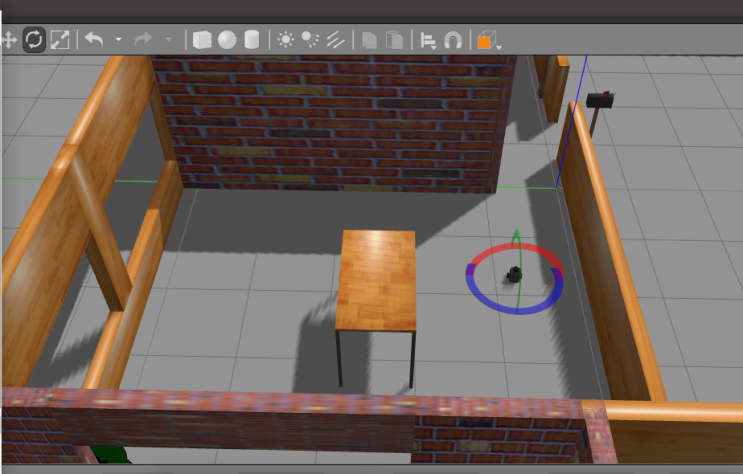
Task: Add a spot light
Action: (310, 40)
